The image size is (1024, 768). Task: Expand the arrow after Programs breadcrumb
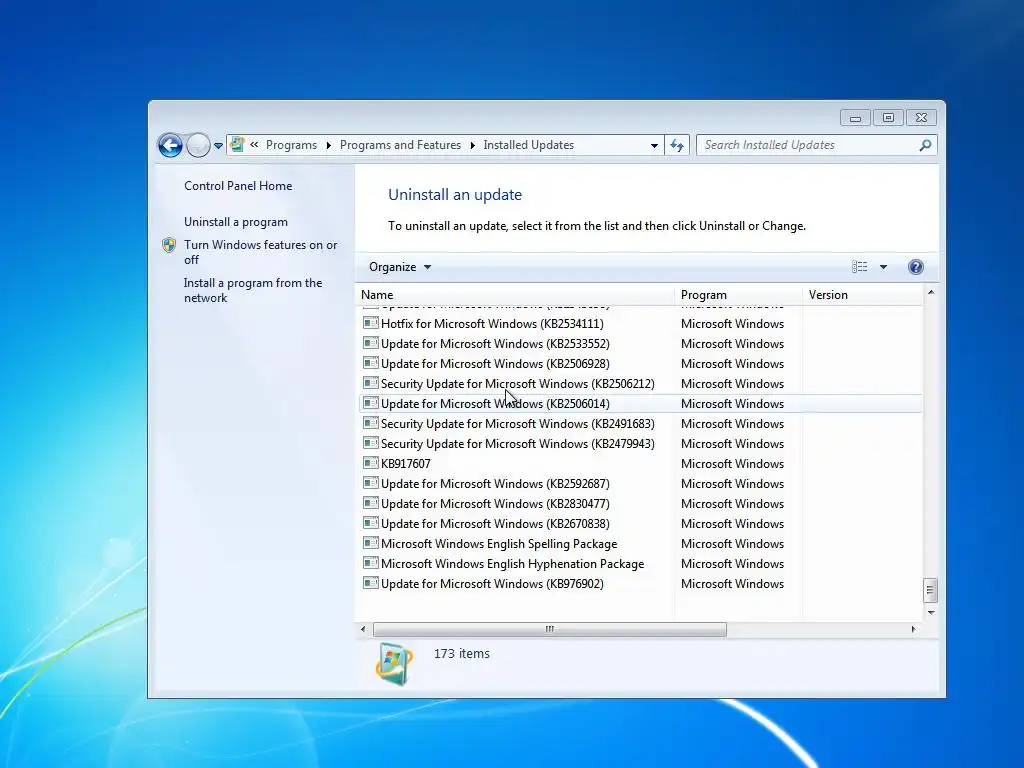point(328,145)
